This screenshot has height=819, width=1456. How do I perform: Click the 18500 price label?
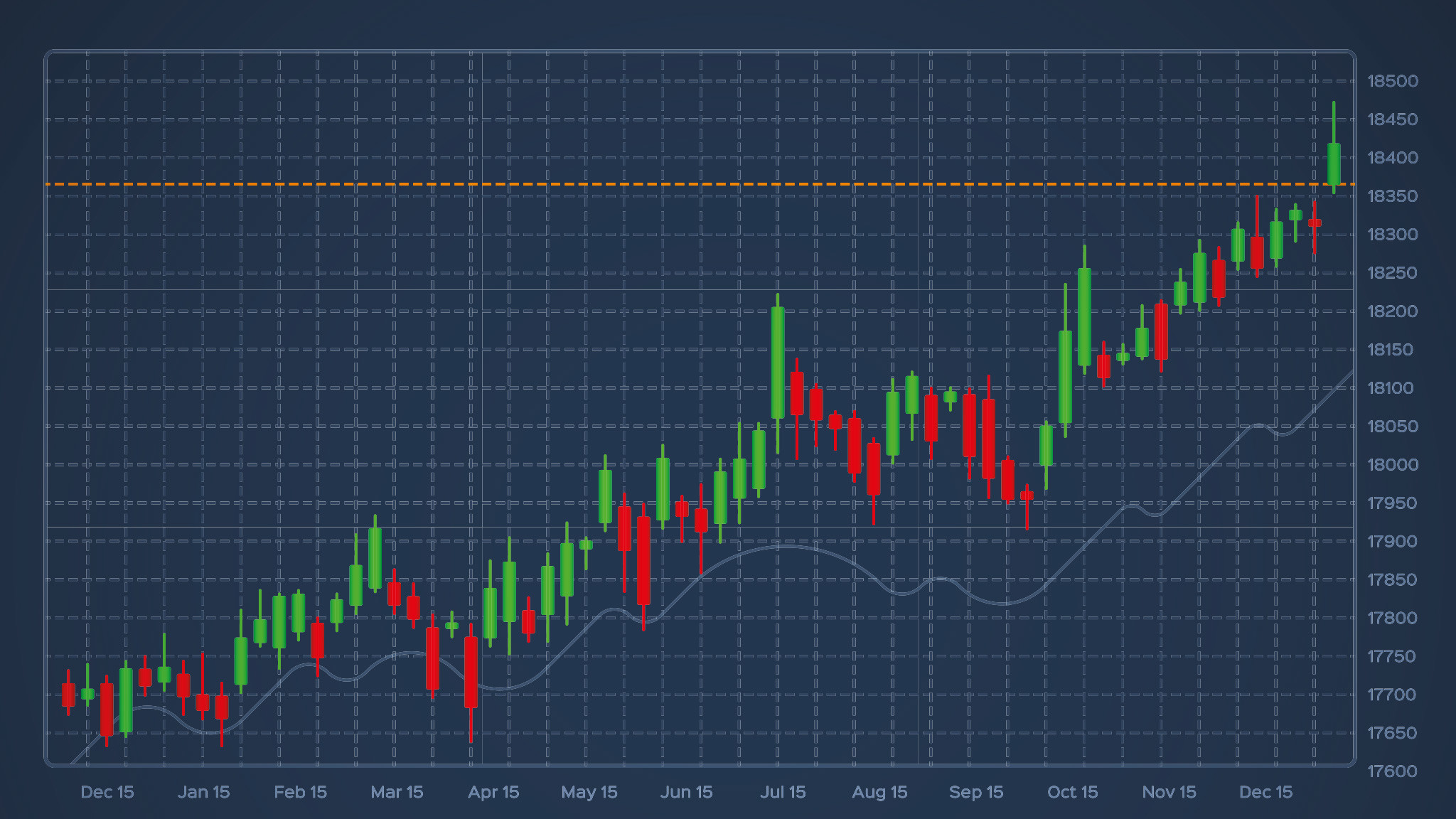(x=1395, y=80)
